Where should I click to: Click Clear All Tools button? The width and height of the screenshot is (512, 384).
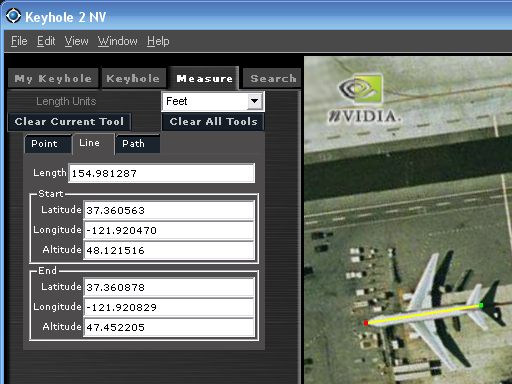click(213, 122)
